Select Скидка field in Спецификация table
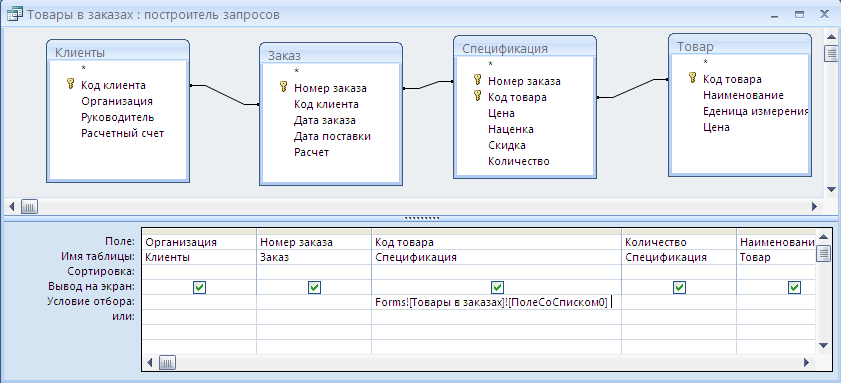 coord(507,145)
